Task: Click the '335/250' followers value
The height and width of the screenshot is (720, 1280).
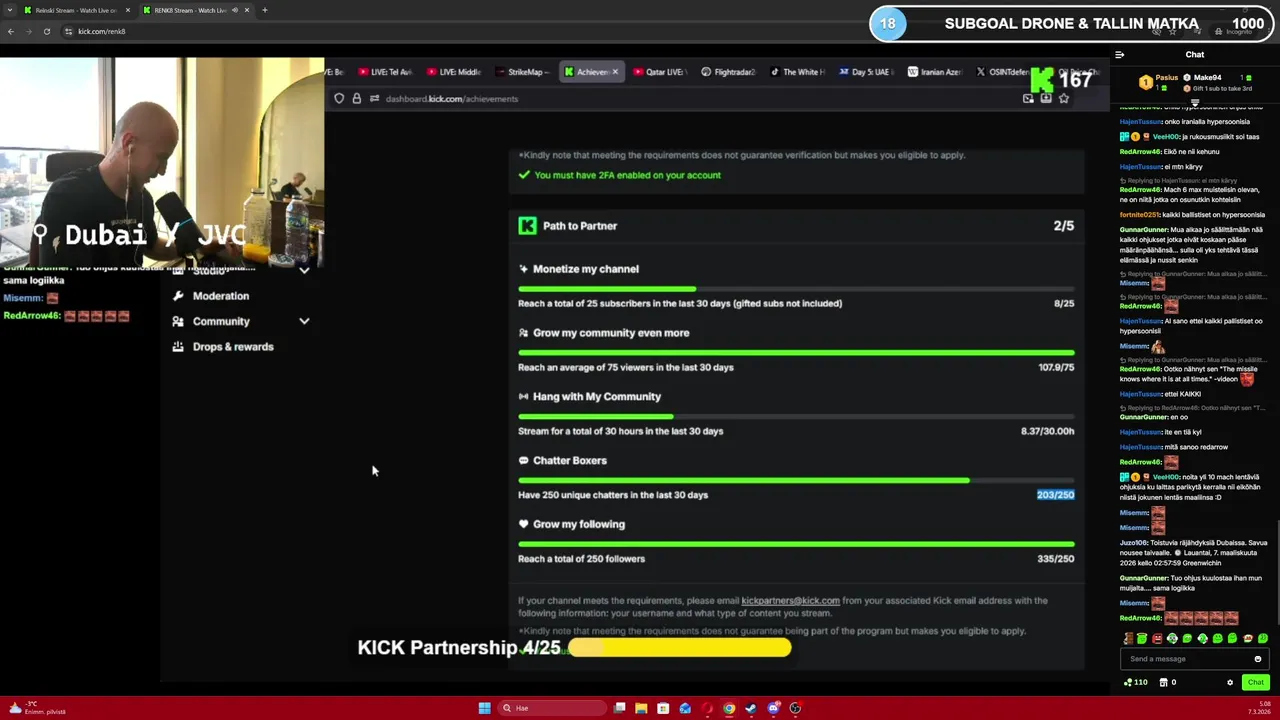Action: tap(1055, 559)
